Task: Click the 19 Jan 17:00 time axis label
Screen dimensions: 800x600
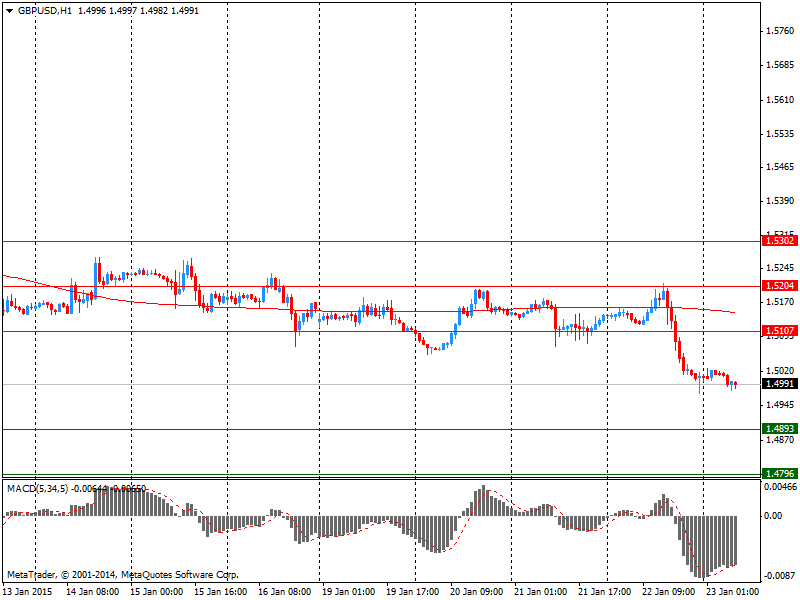Action: coord(412,592)
